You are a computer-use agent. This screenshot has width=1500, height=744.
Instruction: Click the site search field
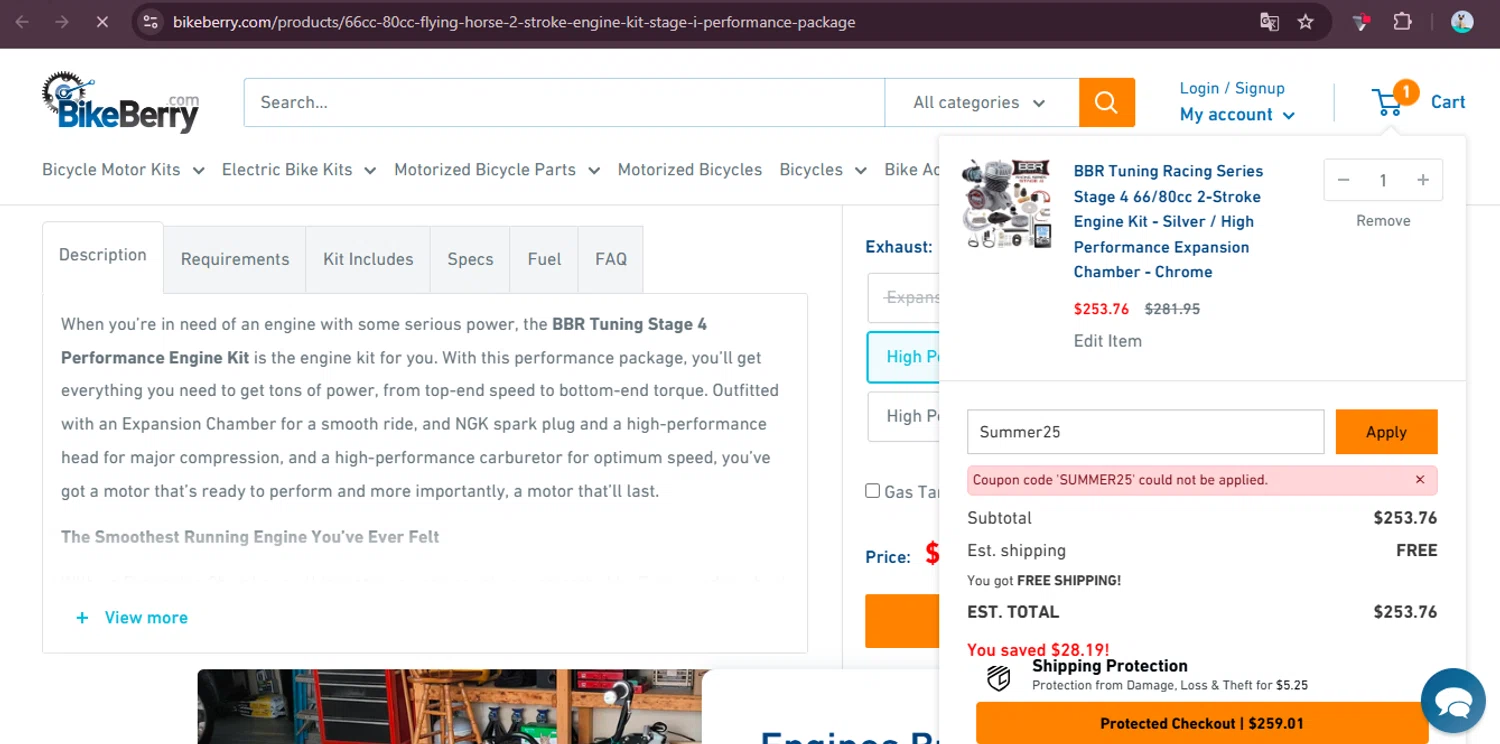564,102
